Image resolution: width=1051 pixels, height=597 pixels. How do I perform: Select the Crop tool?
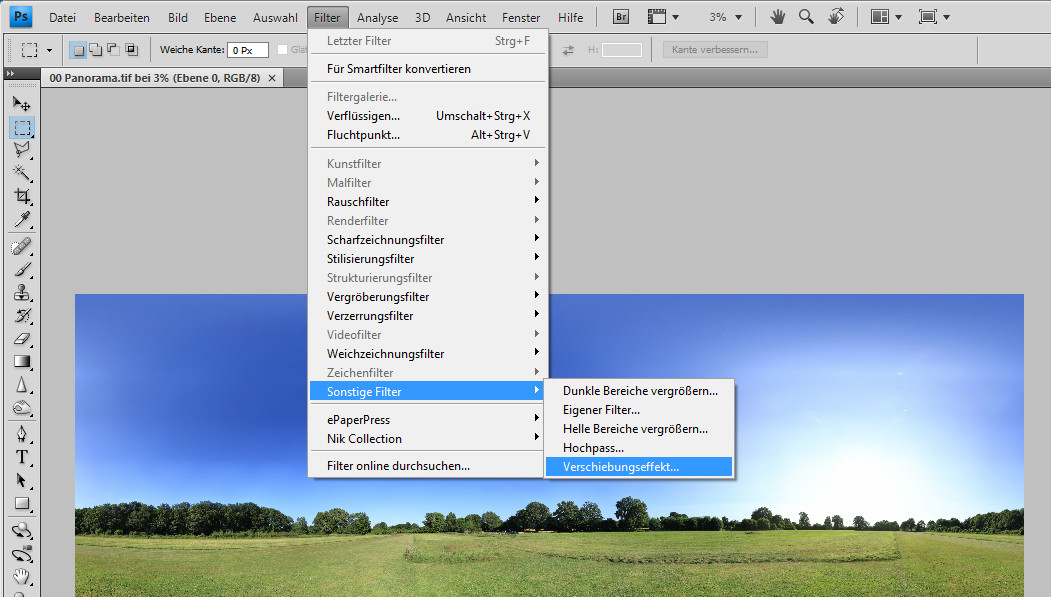pyautogui.click(x=22, y=197)
